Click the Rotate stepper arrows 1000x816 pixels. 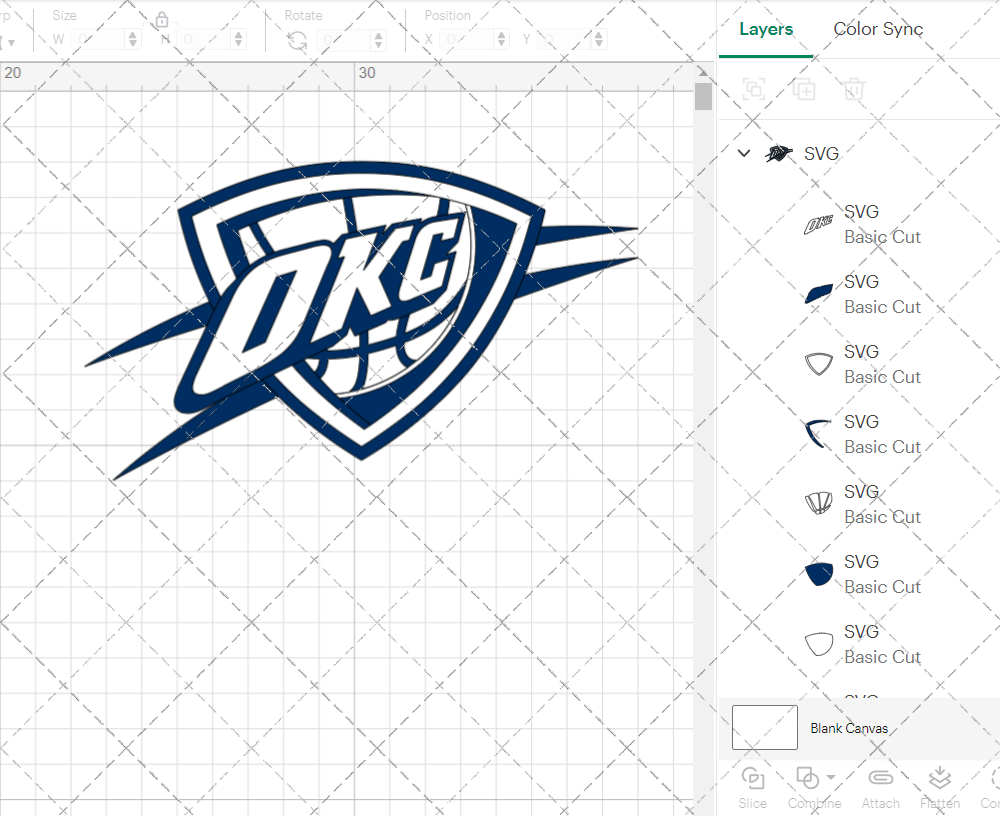(x=379, y=40)
